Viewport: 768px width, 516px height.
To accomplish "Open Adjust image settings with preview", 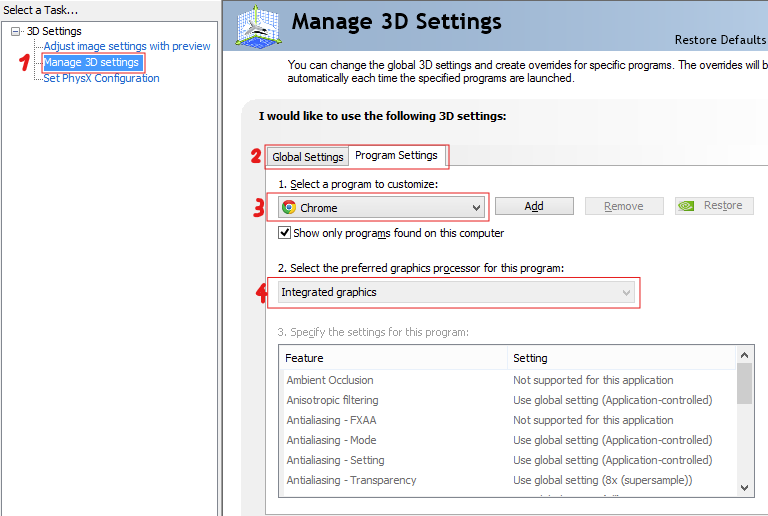I will pyautogui.click(x=127, y=46).
